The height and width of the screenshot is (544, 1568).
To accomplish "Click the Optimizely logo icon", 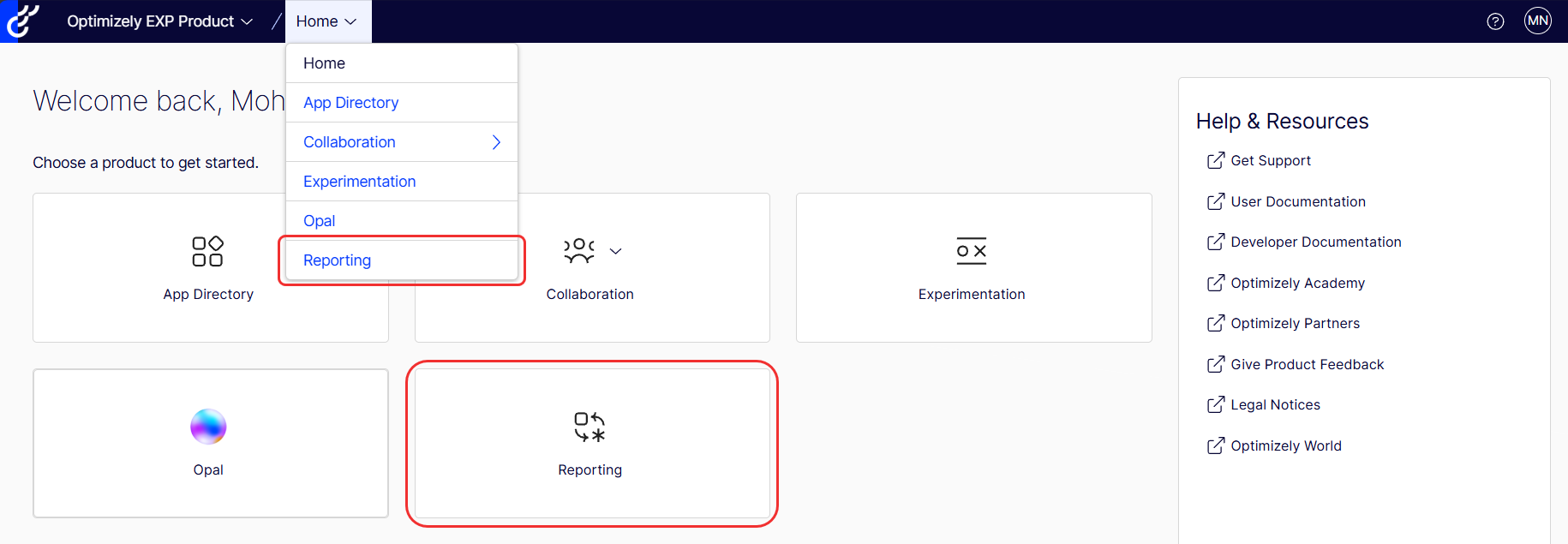I will point(21,21).
